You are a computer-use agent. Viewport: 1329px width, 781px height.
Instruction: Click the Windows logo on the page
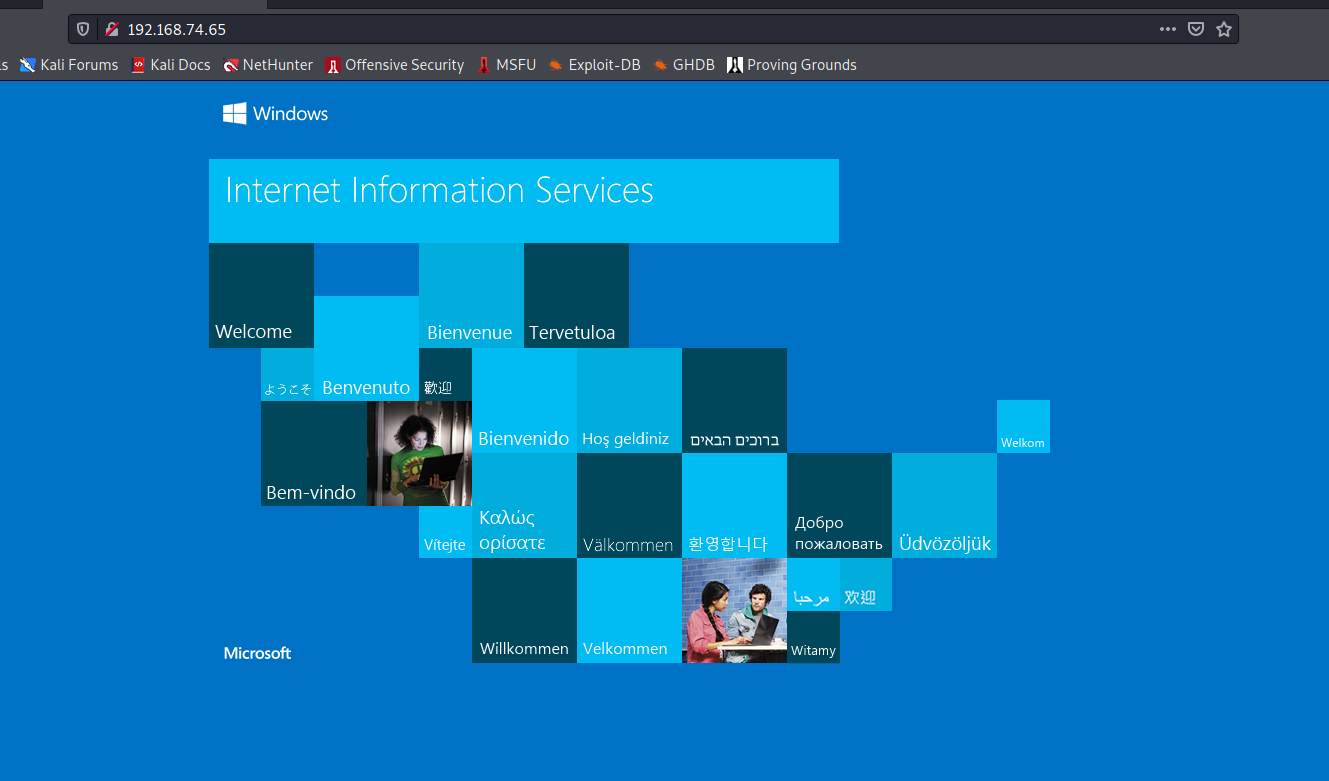(x=234, y=113)
